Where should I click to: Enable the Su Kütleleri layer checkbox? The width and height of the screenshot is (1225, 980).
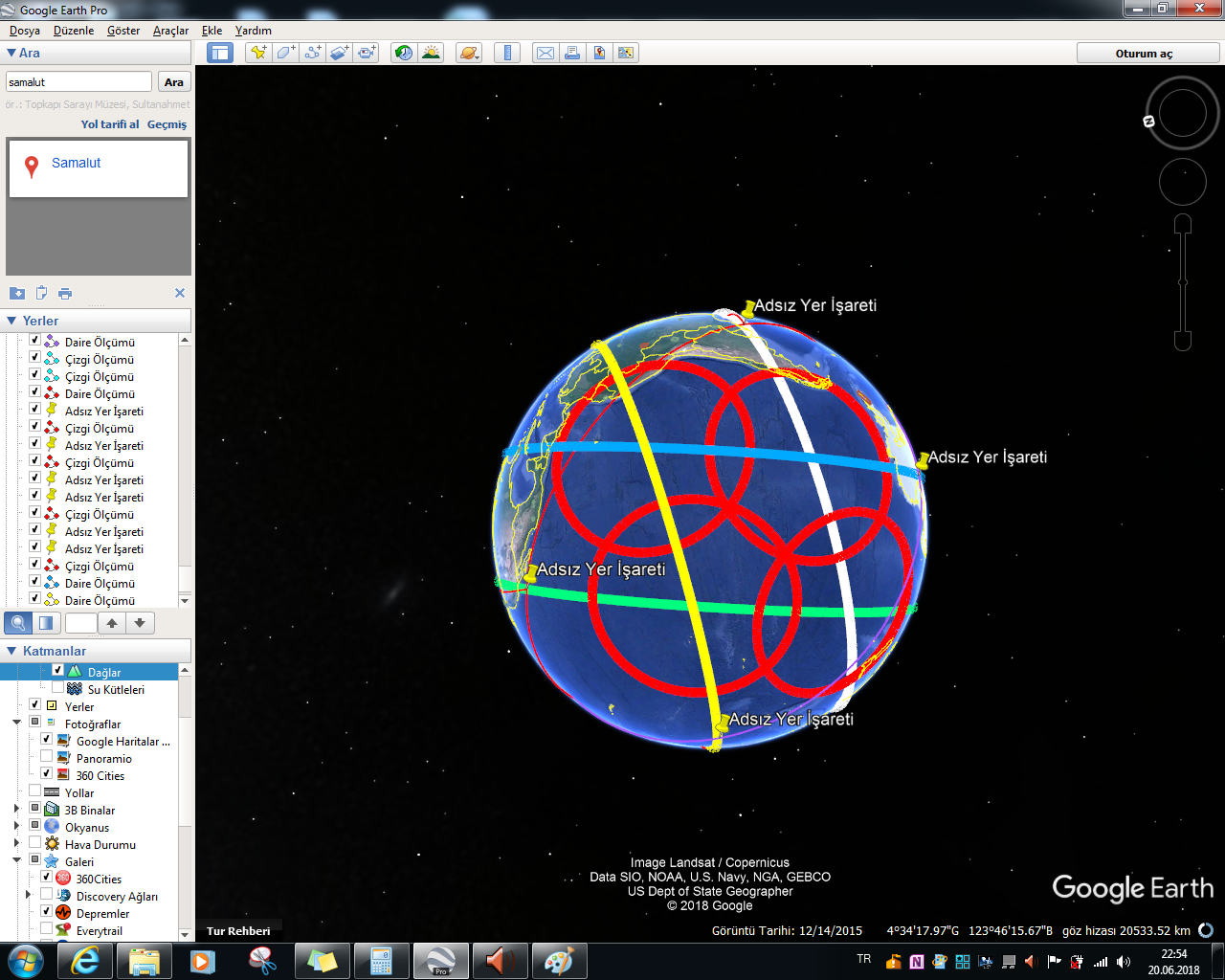pyautogui.click(x=57, y=688)
